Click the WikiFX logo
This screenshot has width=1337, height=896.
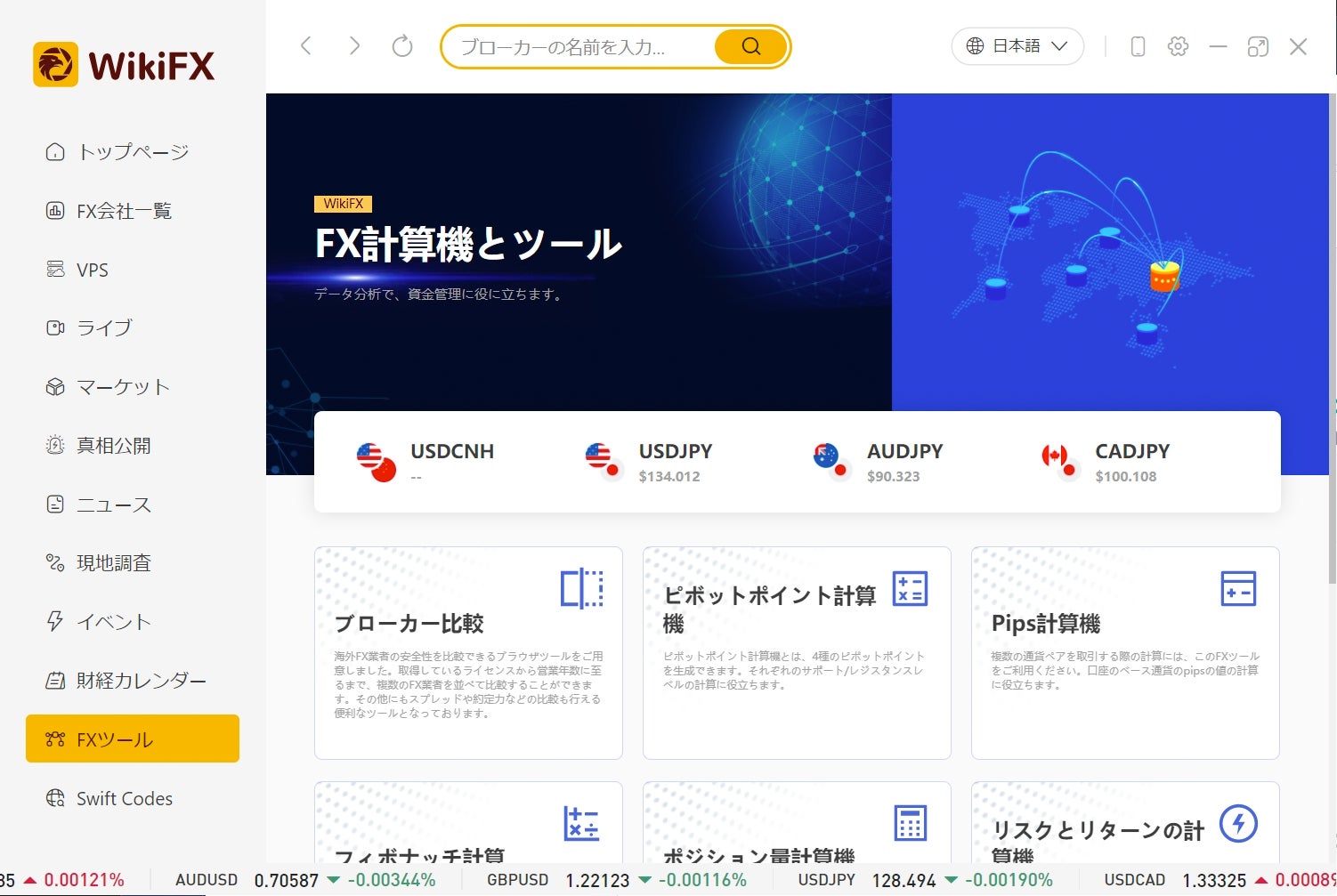click(124, 65)
